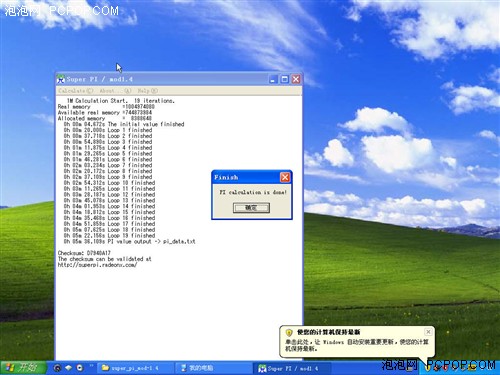Open the About menu in Super PI
The height and width of the screenshot is (375, 500).
click(x=115, y=91)
